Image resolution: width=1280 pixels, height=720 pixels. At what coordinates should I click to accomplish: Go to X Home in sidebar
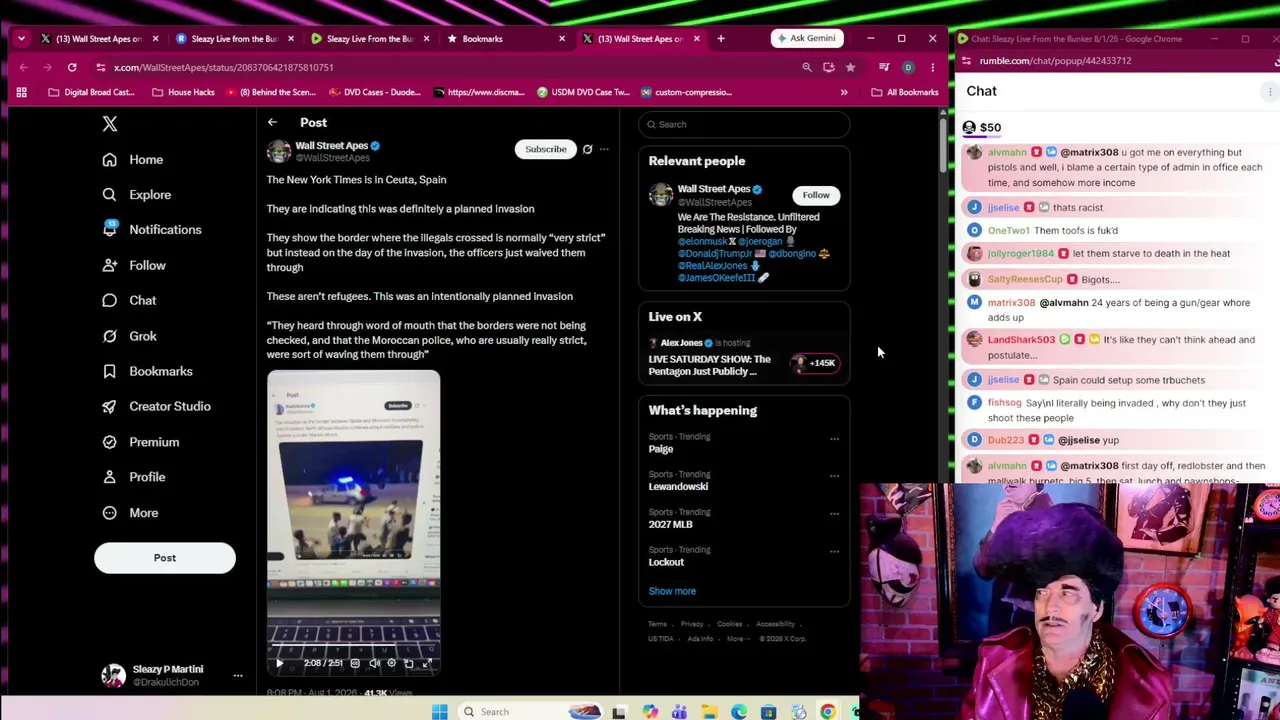pyautogui.click(x=133, y=160)
